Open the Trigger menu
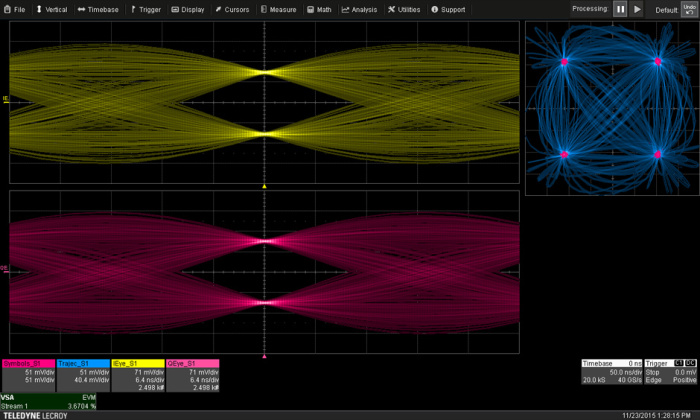Viewport: 700px width, 420px height. (146, 9)
